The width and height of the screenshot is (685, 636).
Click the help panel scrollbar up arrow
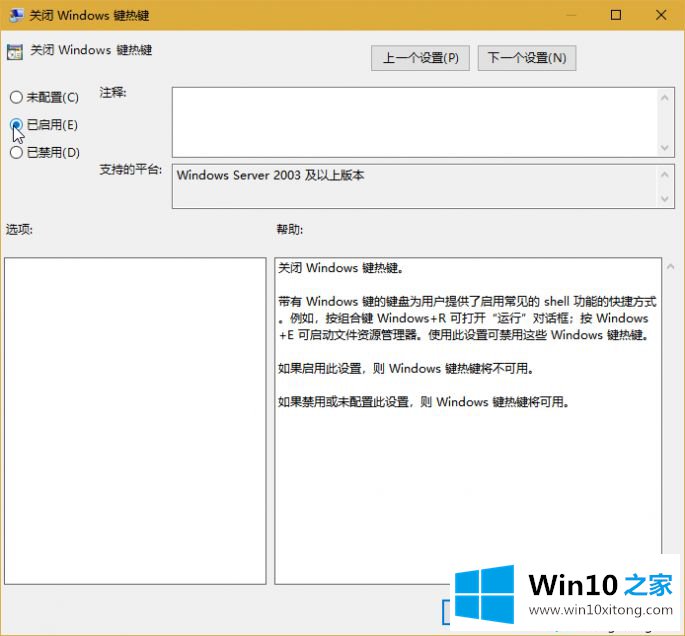pos(671,266)
